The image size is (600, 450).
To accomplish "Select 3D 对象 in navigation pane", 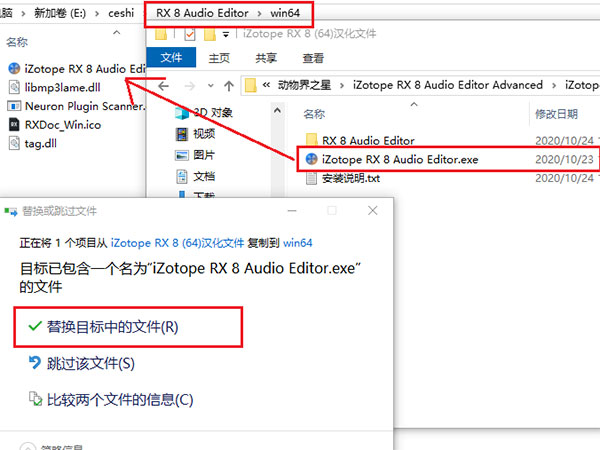I will [x=204, y=112].
